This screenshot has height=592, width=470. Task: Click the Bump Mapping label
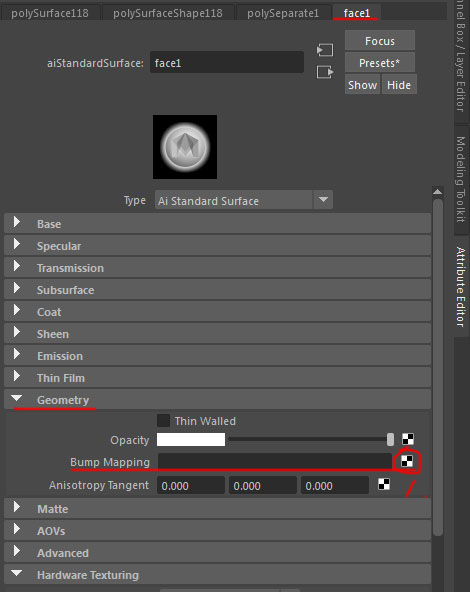pyautogui.click(x=110, y=462)
